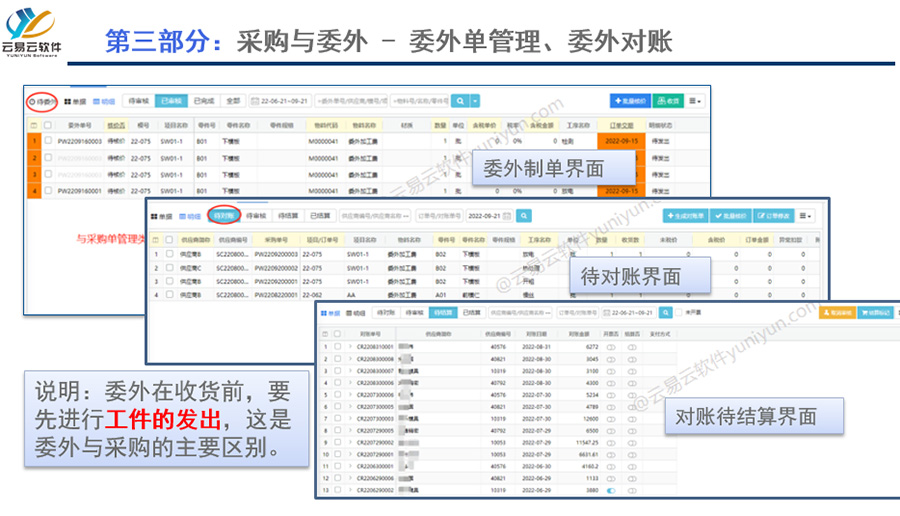The image size is (900, 516).
Task: Click the search icon in the 对账待结算 window
Action: (x=665, y=313)
